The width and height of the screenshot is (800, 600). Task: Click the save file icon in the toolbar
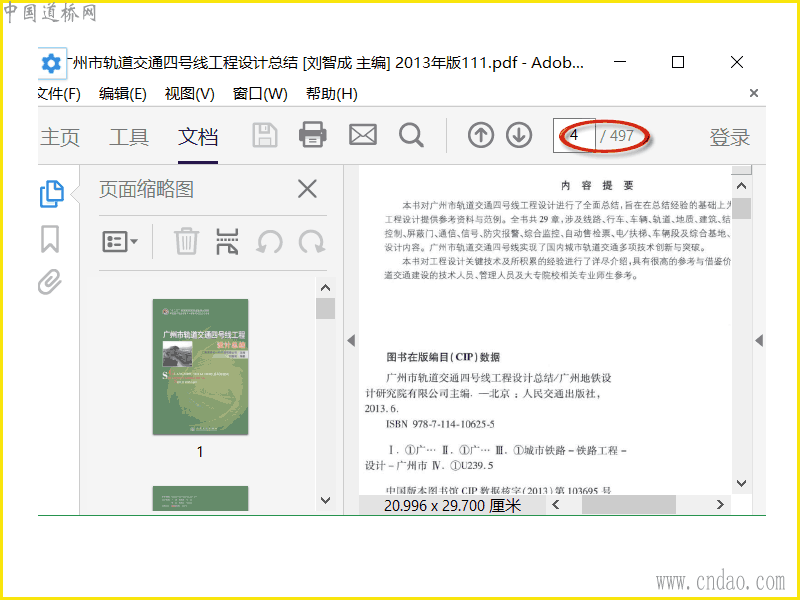(x=265, y=136)
